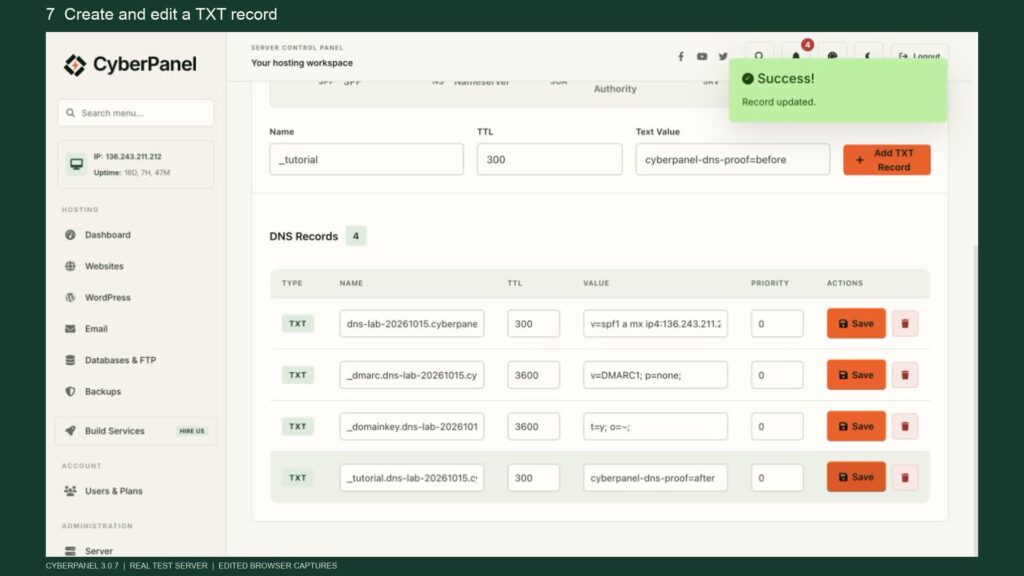This screenshot has width=1024, height=576.
Task: Delete the _domainkey TXT record
Action: (x=904, y=426)
